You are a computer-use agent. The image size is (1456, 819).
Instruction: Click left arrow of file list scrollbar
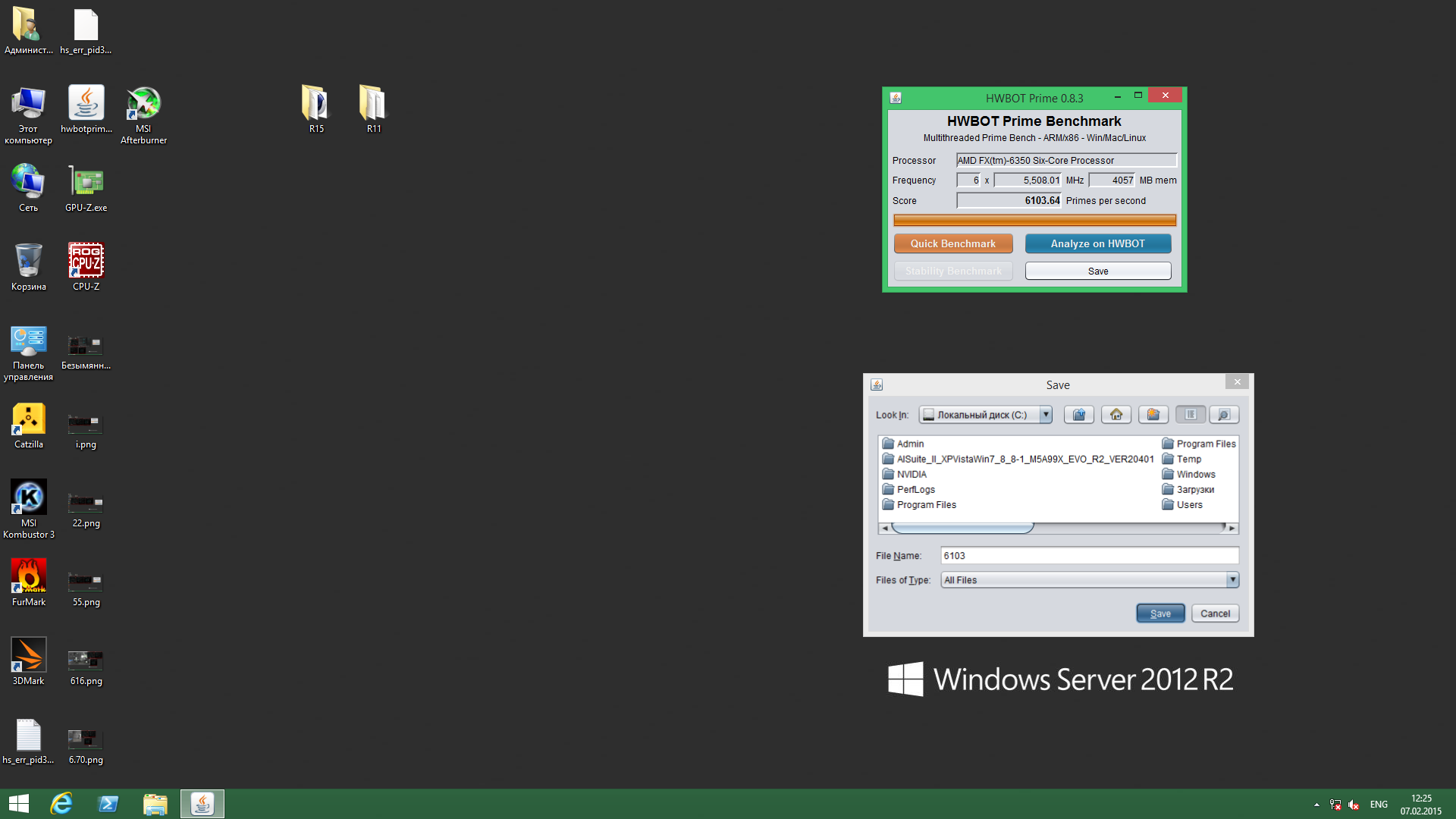tap(885, 528)
